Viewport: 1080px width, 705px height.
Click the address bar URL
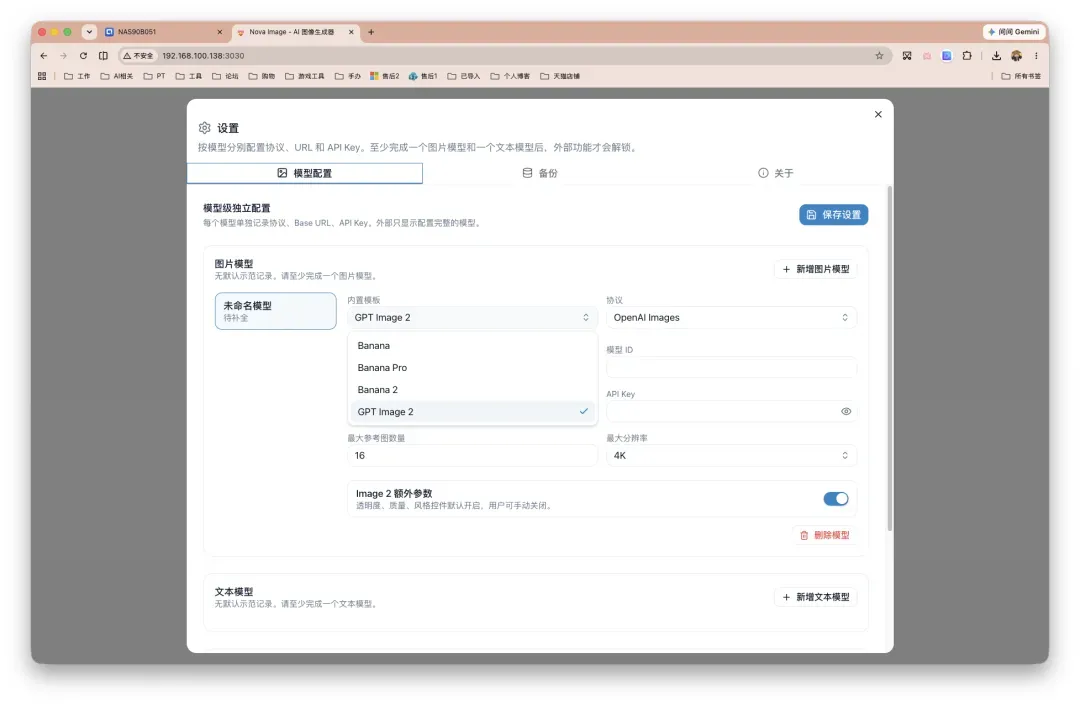[x=203, y=56]
